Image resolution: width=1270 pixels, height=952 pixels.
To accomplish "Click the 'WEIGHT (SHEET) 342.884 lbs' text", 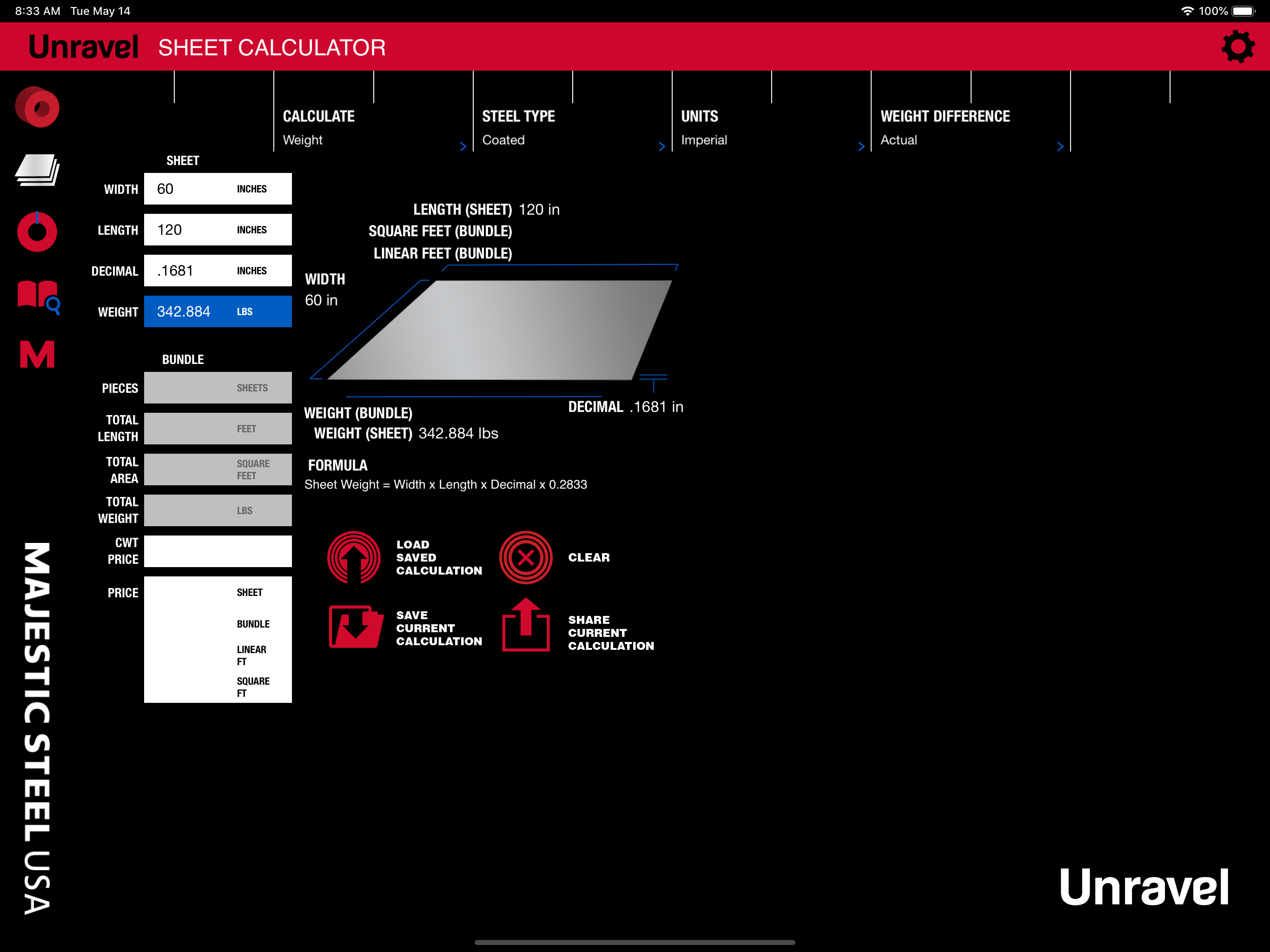I will (x=406, y=434).
